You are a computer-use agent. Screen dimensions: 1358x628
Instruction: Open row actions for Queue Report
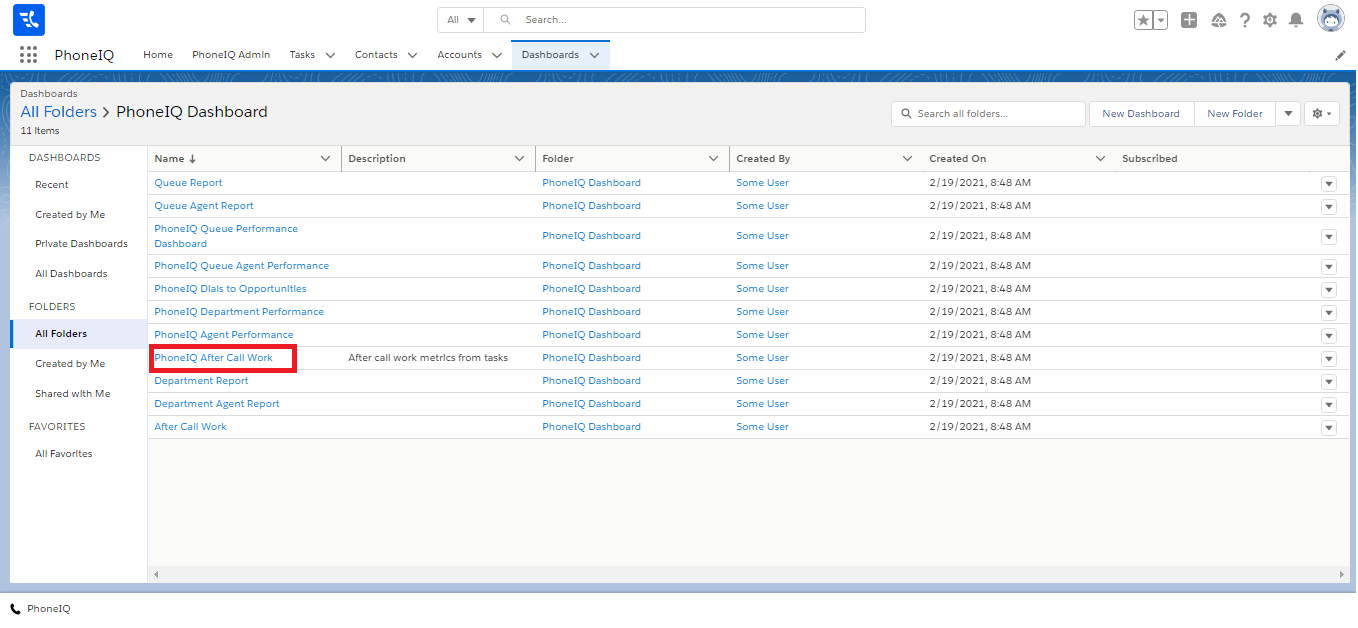[x=1328, y=184]
